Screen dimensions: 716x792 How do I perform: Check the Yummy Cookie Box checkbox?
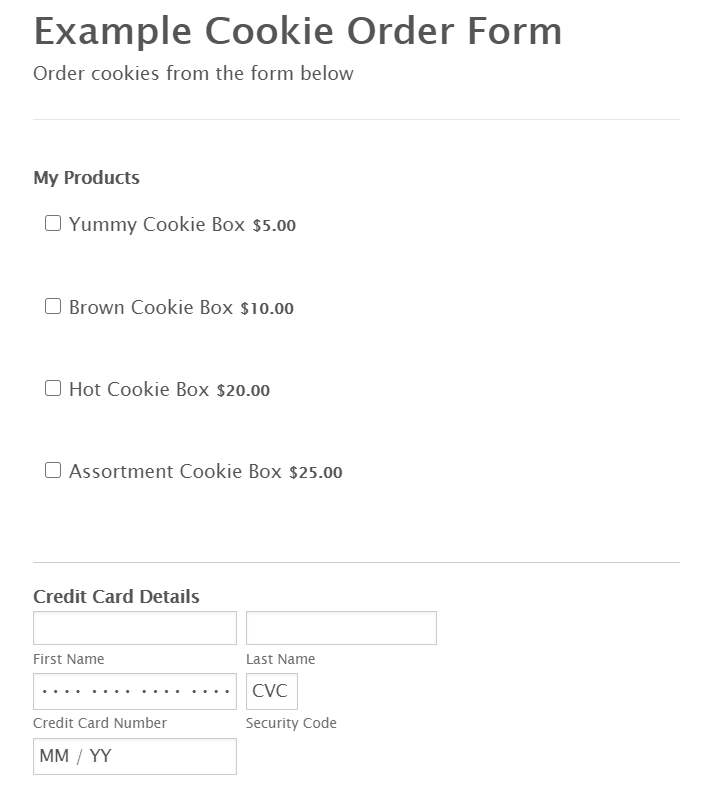point(53,223)
